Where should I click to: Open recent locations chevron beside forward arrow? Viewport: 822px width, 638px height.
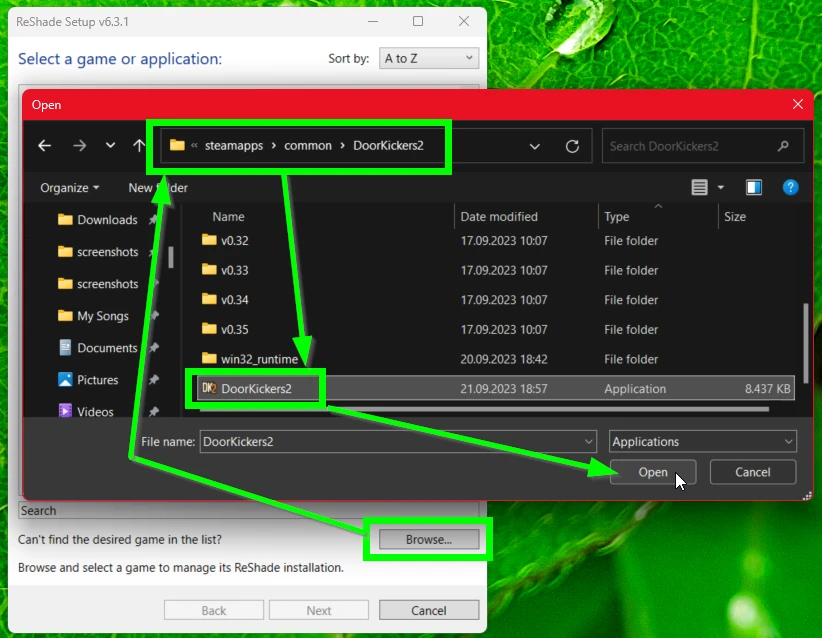(110, 146)
